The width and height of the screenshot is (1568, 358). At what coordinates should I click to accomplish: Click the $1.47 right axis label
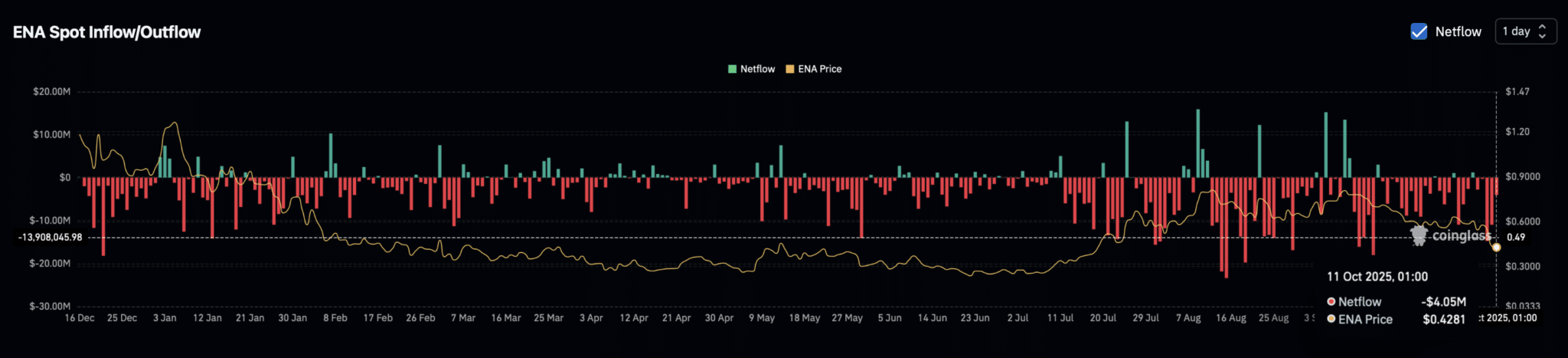[1517, 91]
